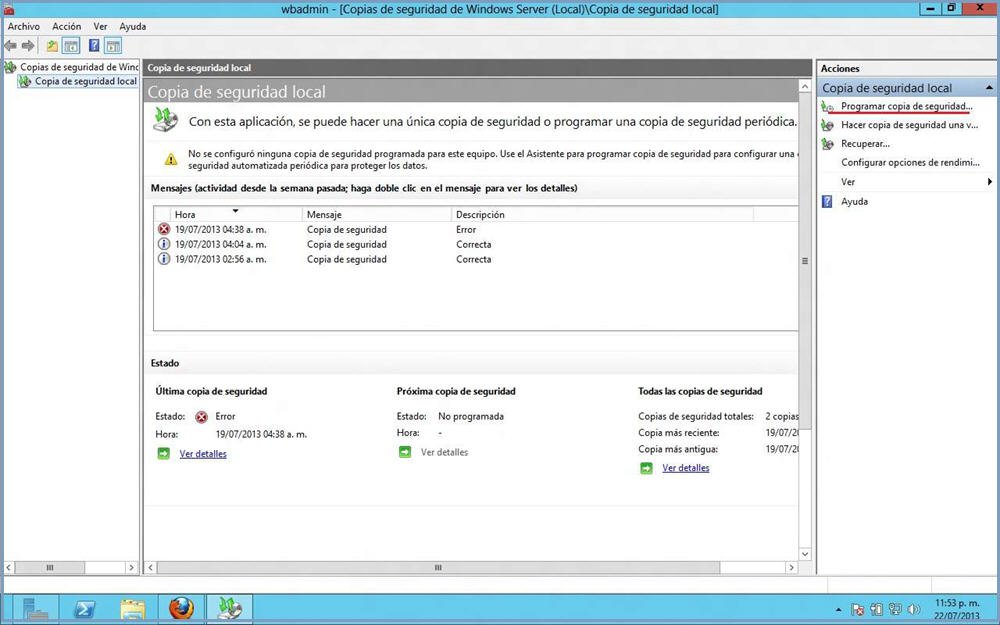
Task: Open Firefox from the taskbar
Action: click(x=181, y=609)
